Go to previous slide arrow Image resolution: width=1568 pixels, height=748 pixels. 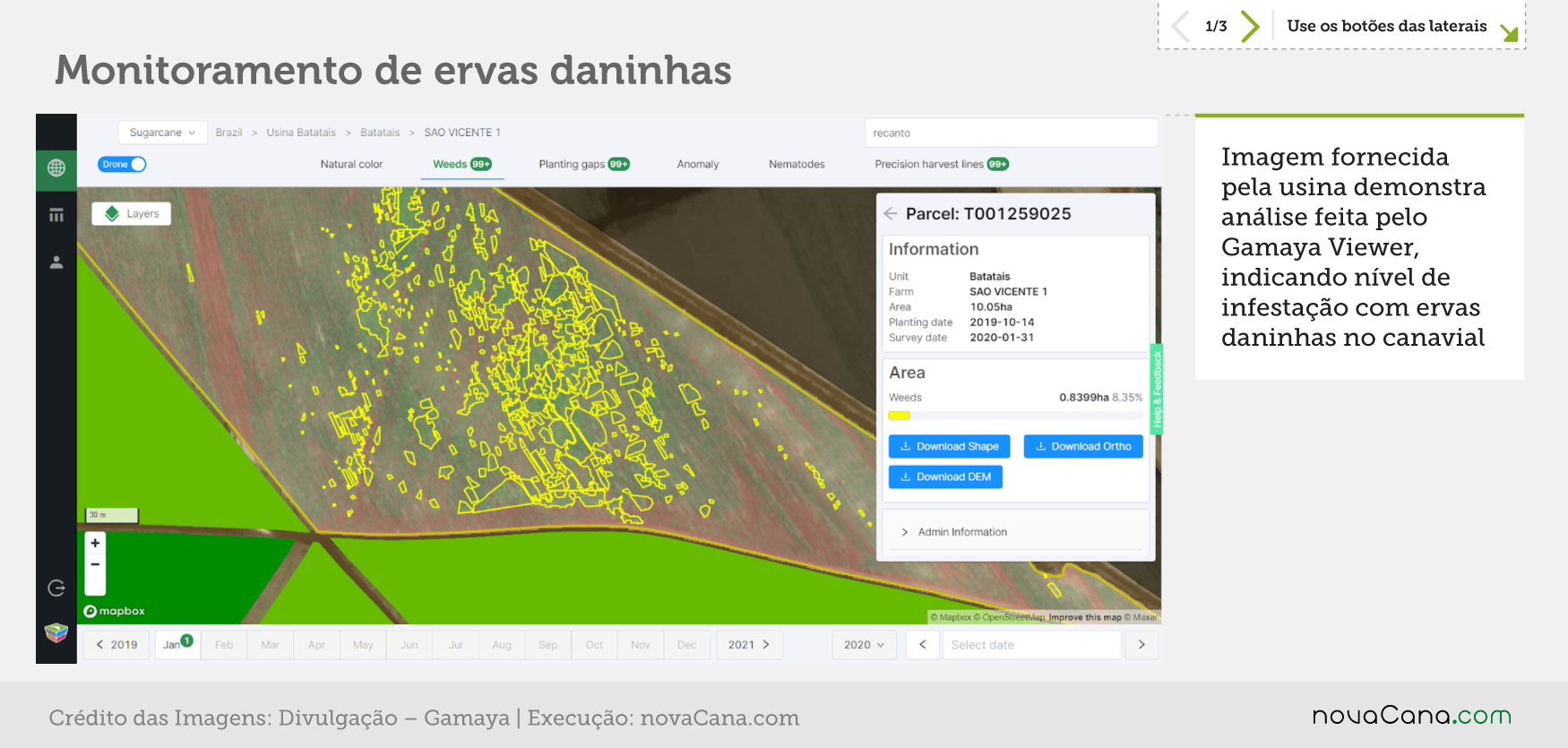[1181, 26]
